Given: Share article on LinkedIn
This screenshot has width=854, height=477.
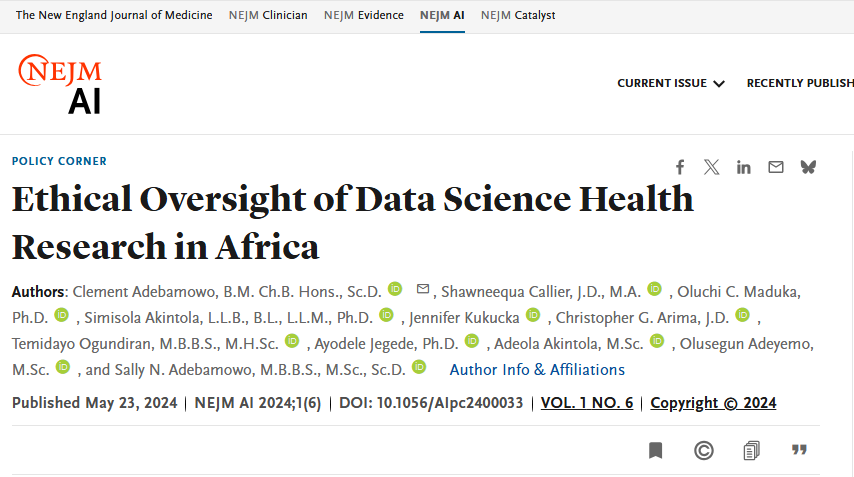Looking at the screenshot, I should (743, 167).
